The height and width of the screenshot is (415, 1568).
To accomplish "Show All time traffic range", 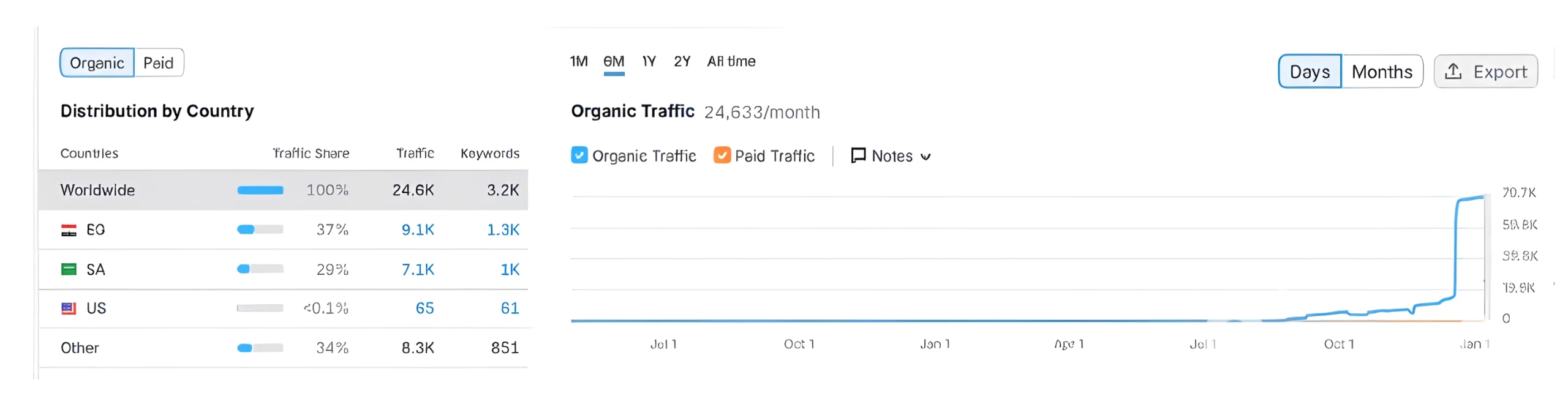I will (731, 61).
